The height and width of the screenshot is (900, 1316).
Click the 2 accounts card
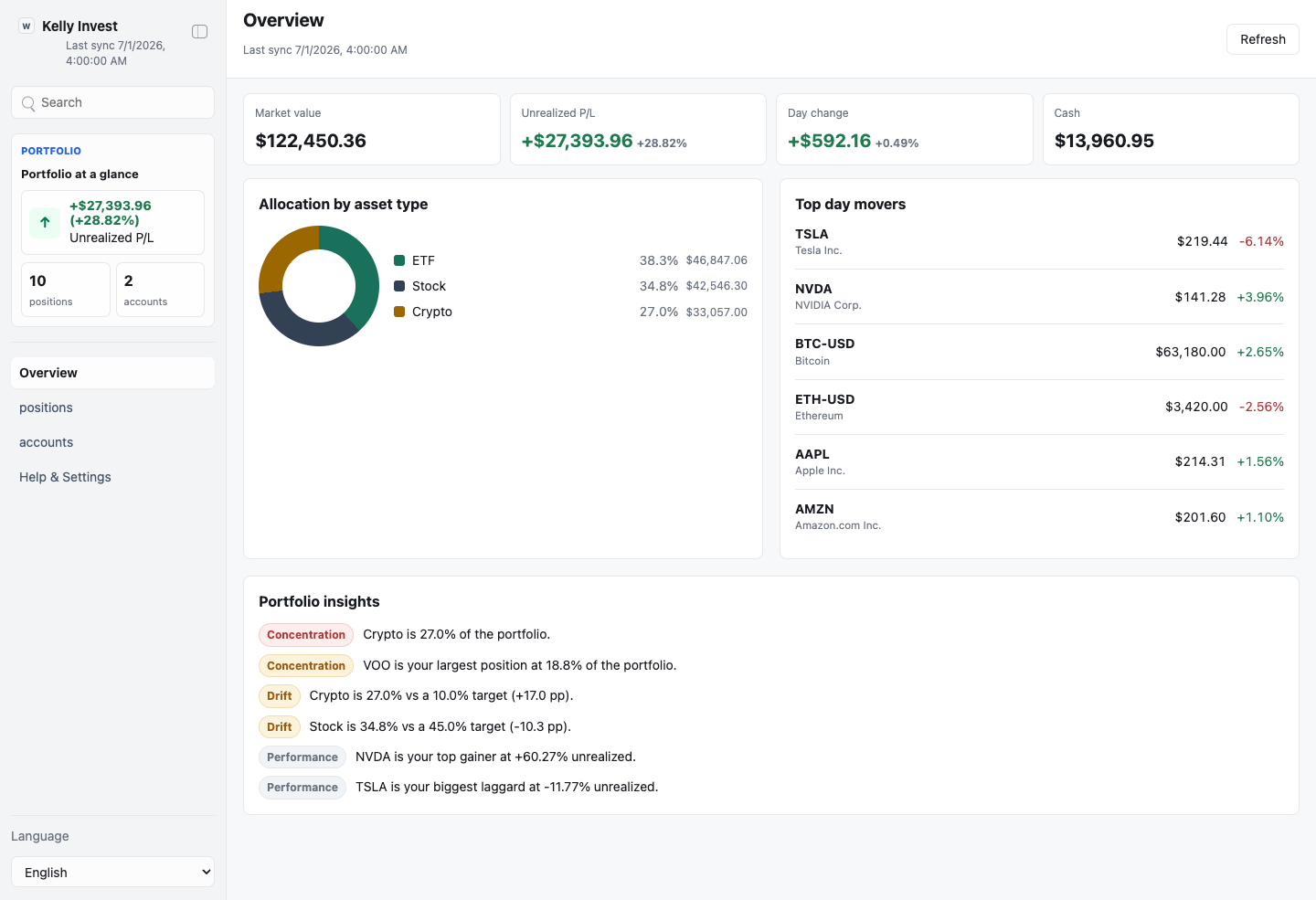(160, 290)
